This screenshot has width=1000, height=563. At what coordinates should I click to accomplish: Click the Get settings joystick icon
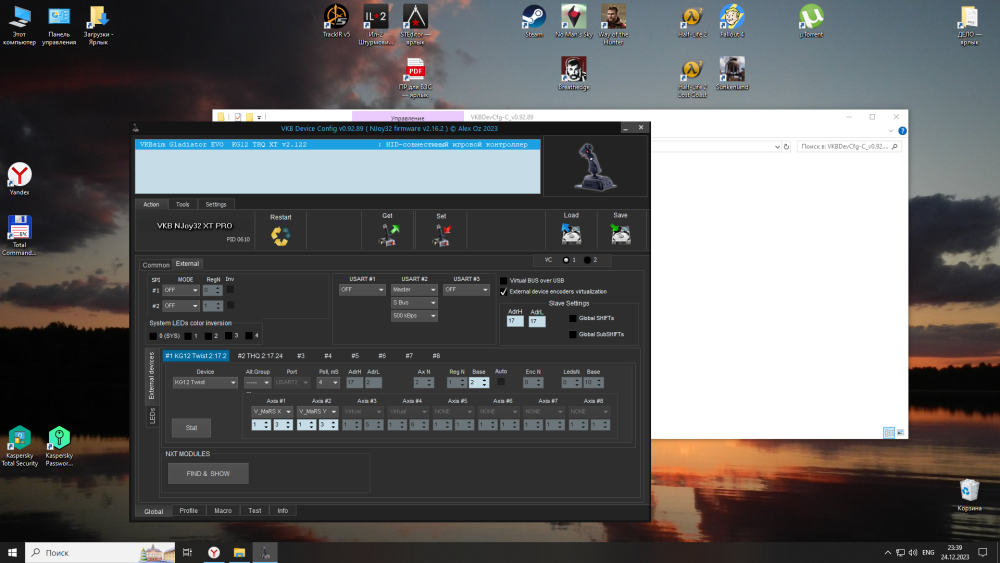[387, 234]
